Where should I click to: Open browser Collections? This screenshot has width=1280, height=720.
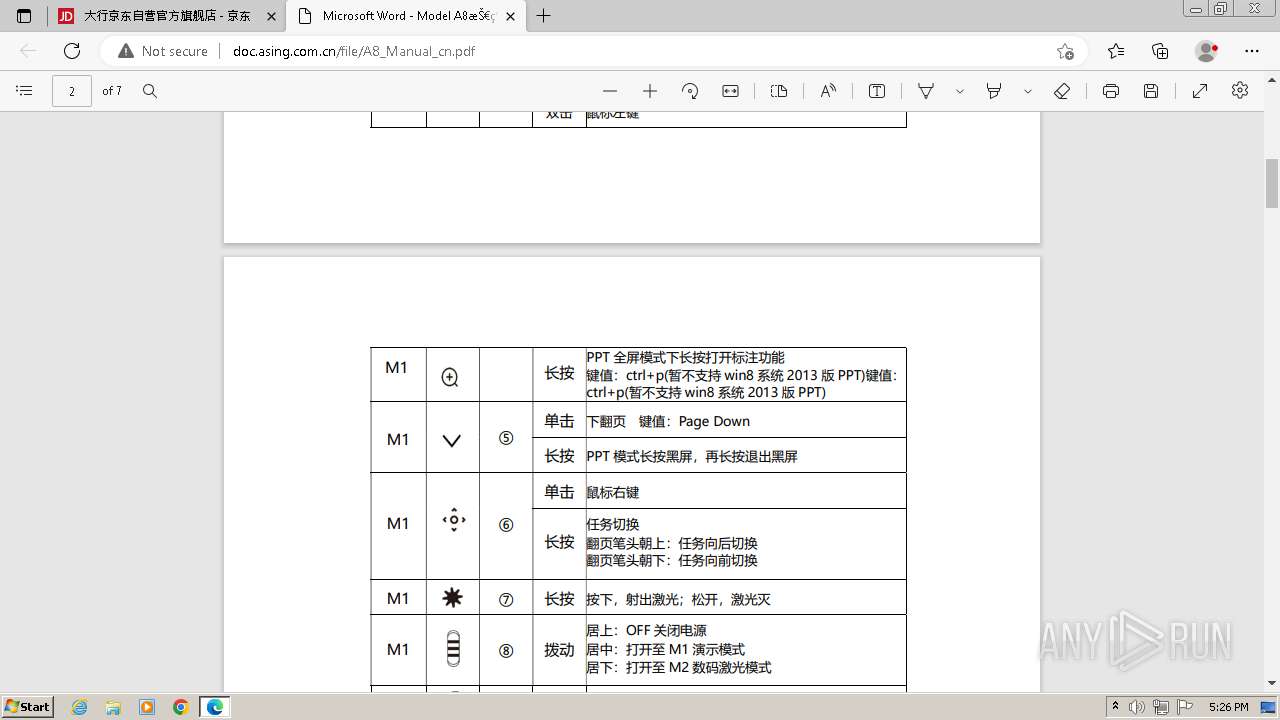[1160, 51]
